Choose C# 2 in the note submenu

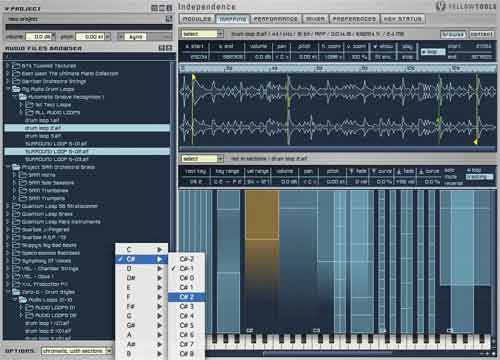pyautogui.click(x=186, y=297)
